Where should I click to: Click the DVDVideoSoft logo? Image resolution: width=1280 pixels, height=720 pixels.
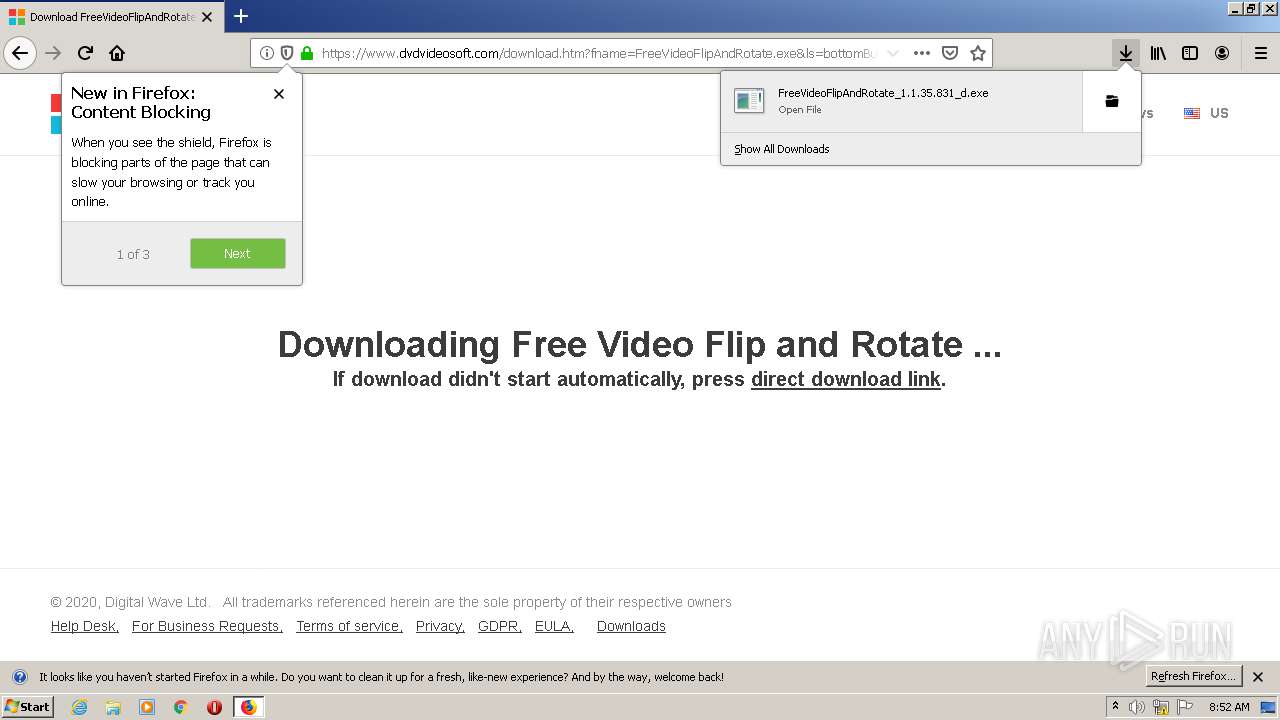56,113
